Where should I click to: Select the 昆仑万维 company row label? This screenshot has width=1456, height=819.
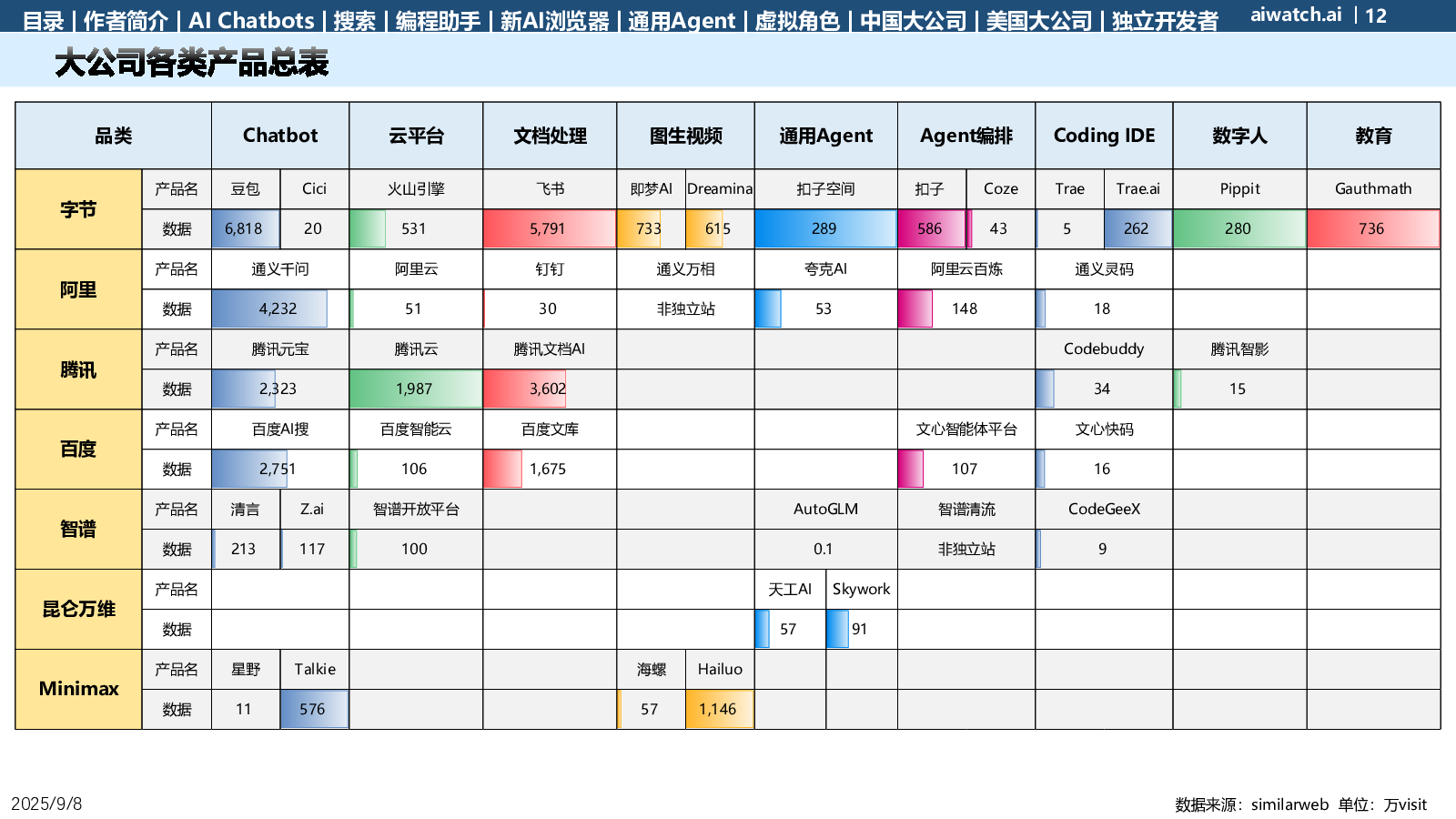tap(78, 610)
